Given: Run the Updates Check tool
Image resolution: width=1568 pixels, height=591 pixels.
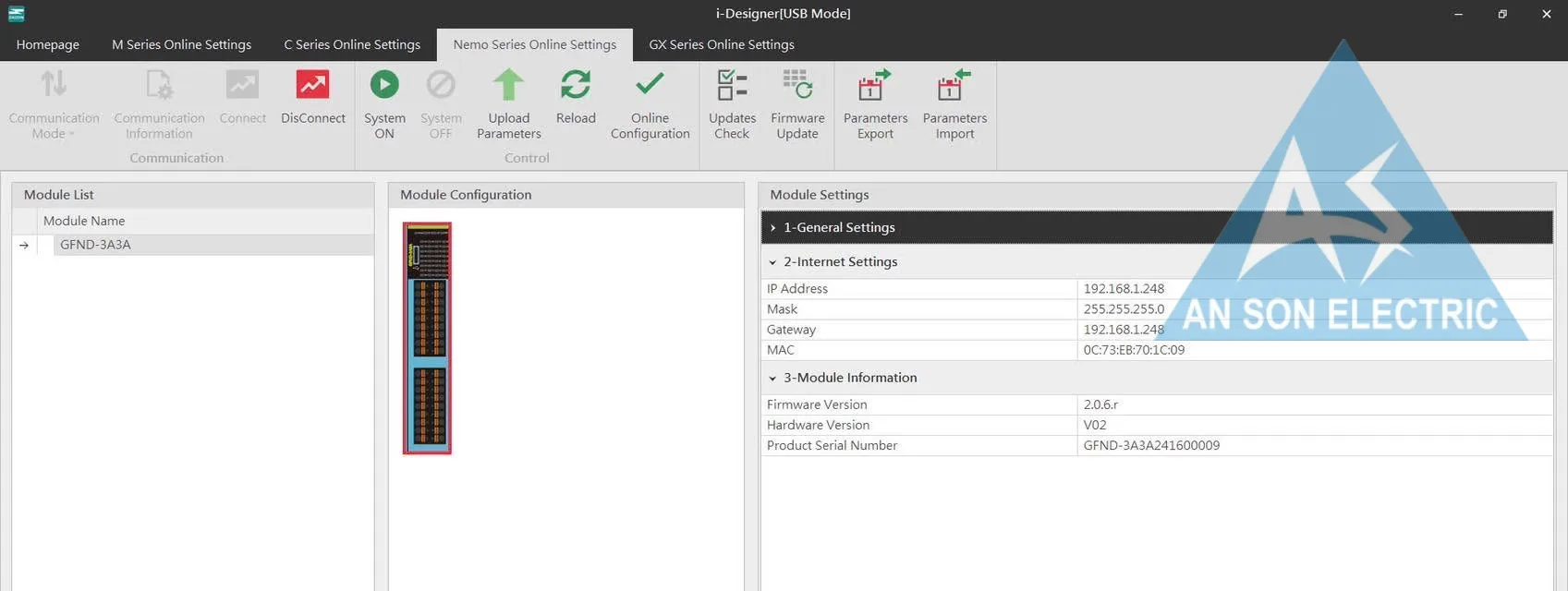Looking at the screenshot, I should click(x=732, y=85).
